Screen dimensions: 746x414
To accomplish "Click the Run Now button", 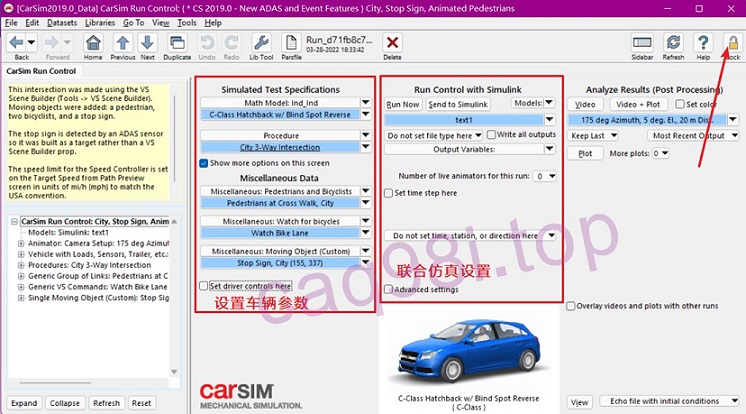I will 403,104.
